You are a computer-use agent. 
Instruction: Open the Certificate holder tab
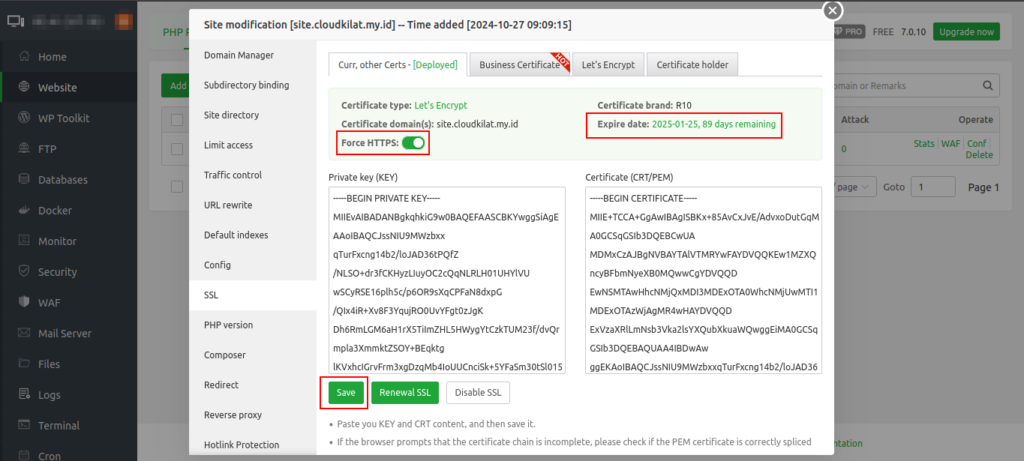click(x=692, y=65)
